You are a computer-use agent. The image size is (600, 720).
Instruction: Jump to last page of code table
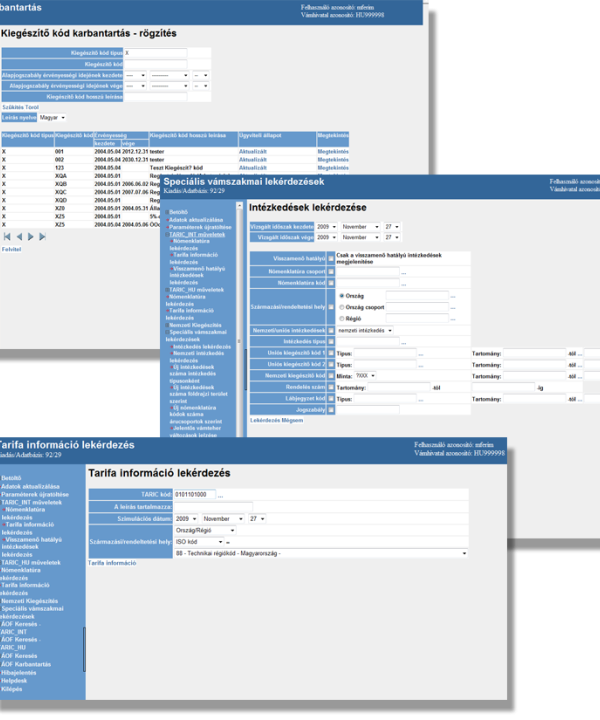[x=42, y=237]
